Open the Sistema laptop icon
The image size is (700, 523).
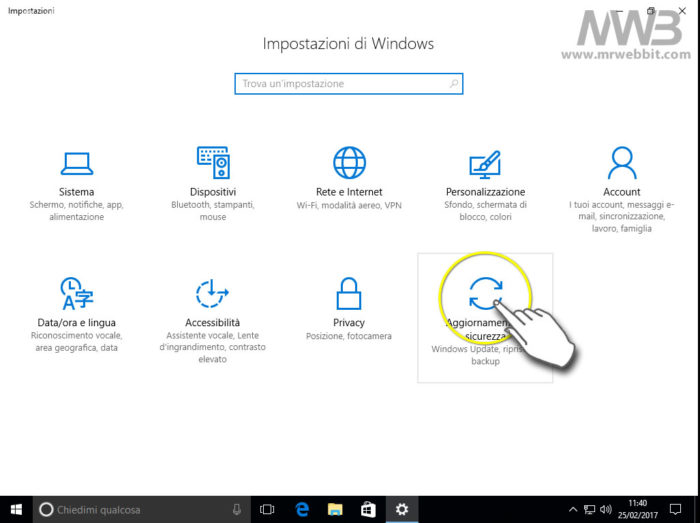77,163
